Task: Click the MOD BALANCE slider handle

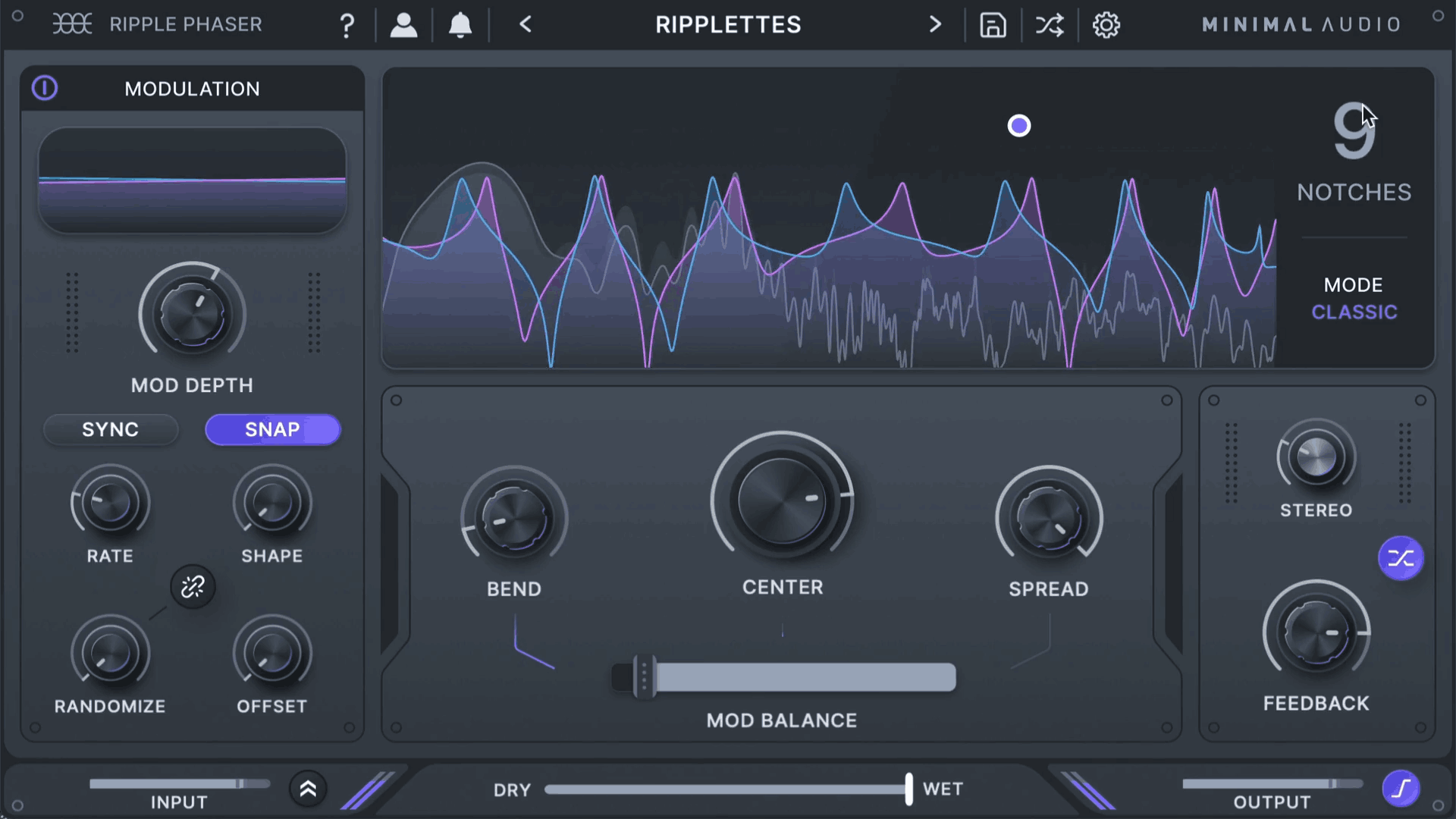Action: coord(644,677)
